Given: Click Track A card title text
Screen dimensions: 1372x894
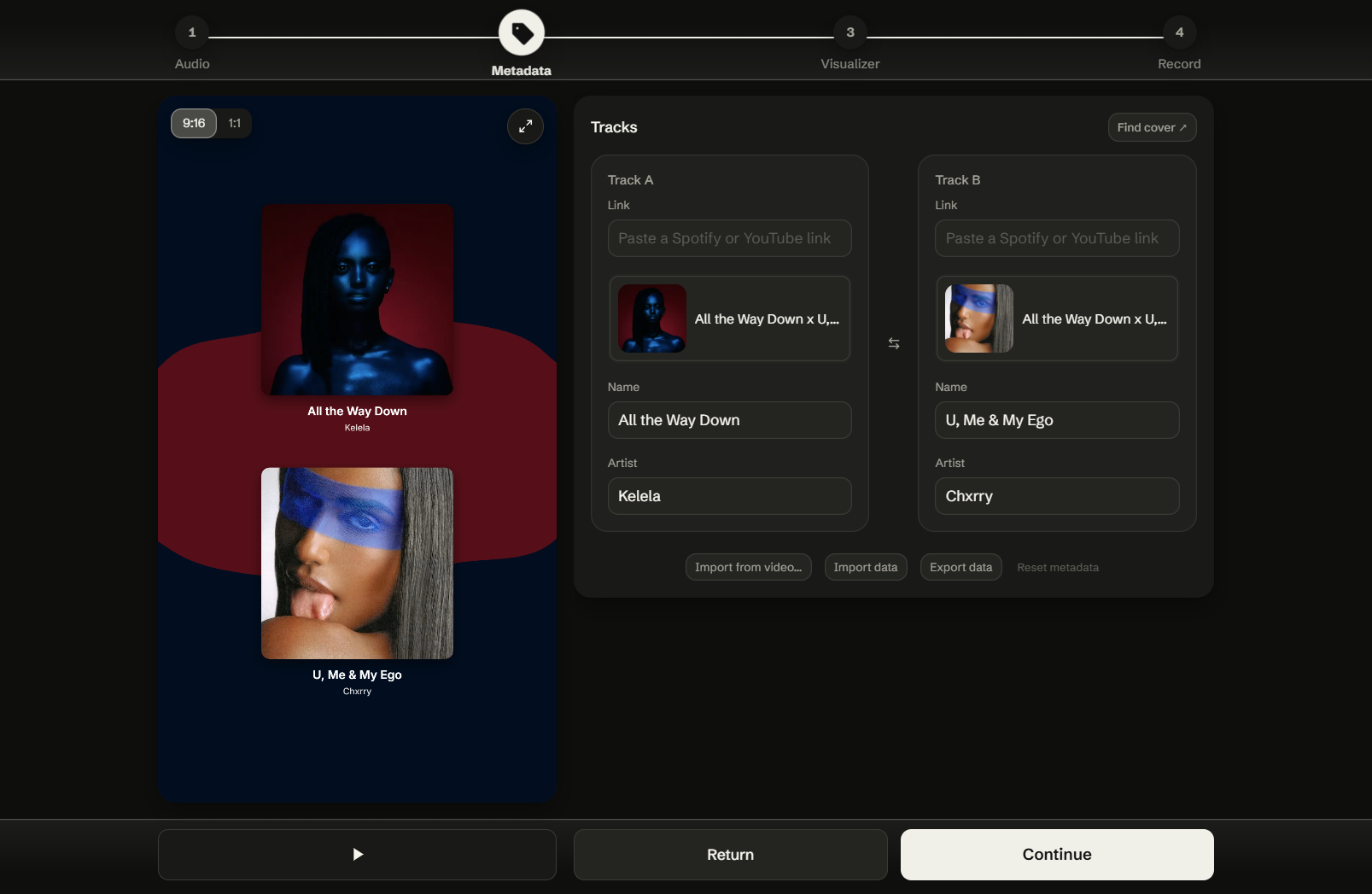Looking at the screenshot, I should 767,319.
